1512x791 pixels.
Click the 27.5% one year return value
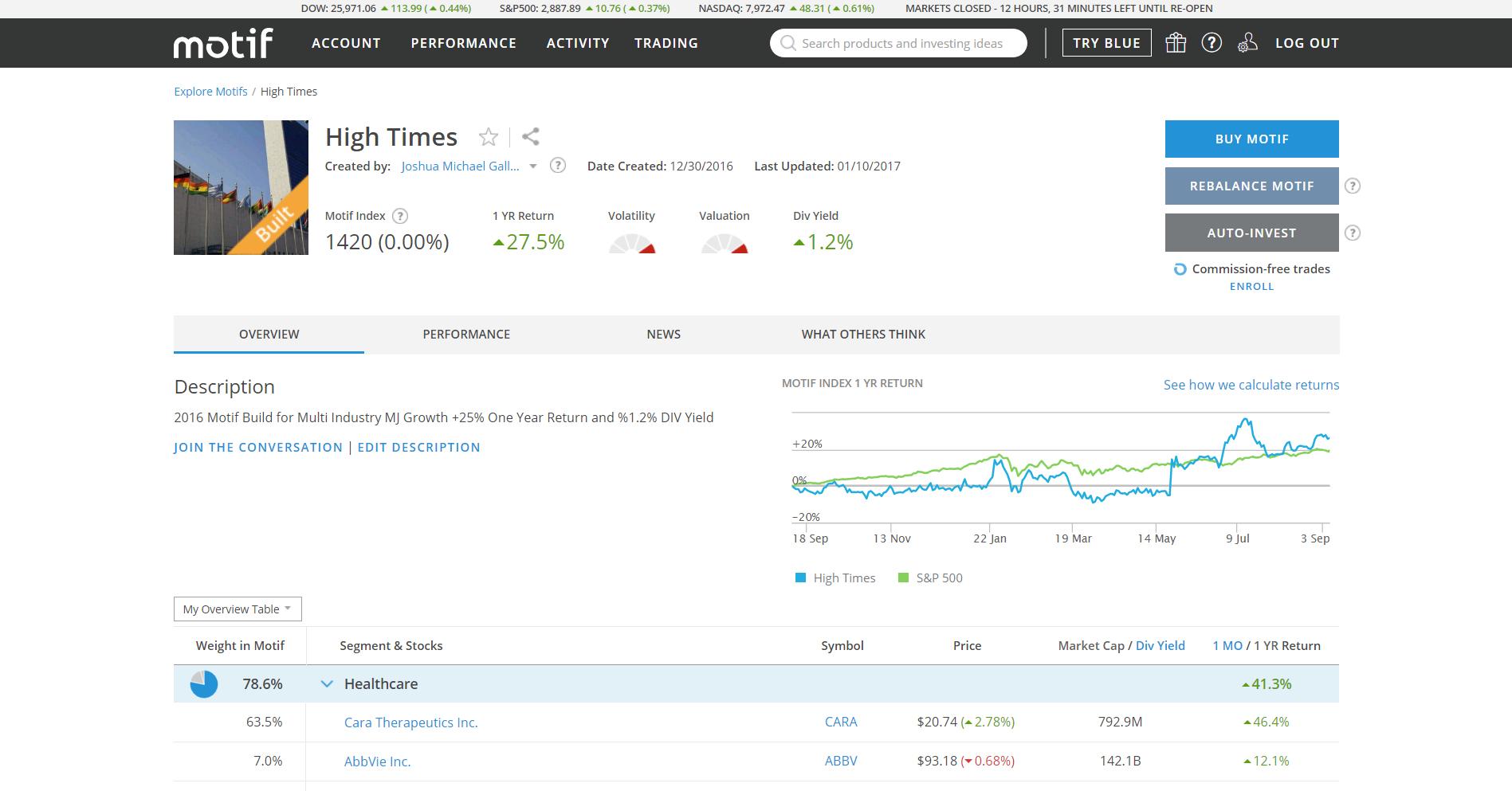click(x=528, y=242)
